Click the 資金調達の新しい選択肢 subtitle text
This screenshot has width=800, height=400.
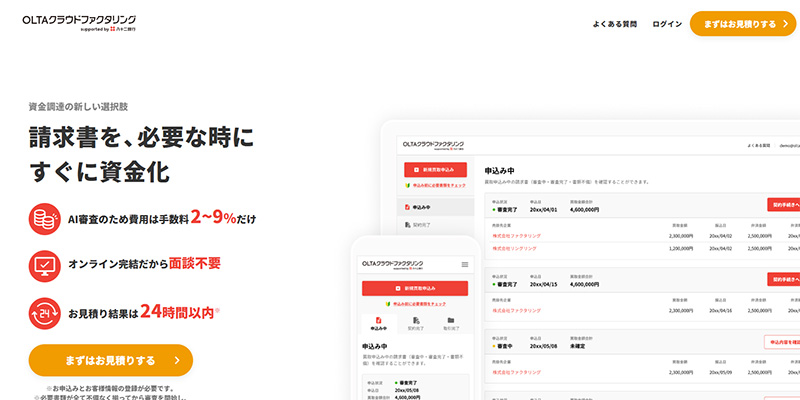point(78,107)
